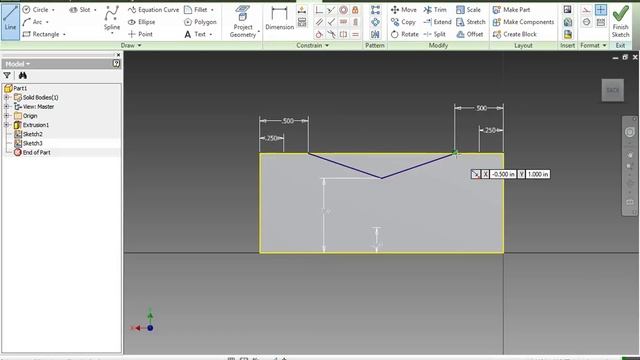Select the Fillet tool
Image resolution: width=640 pixels, height=360 pixels.
196,9
